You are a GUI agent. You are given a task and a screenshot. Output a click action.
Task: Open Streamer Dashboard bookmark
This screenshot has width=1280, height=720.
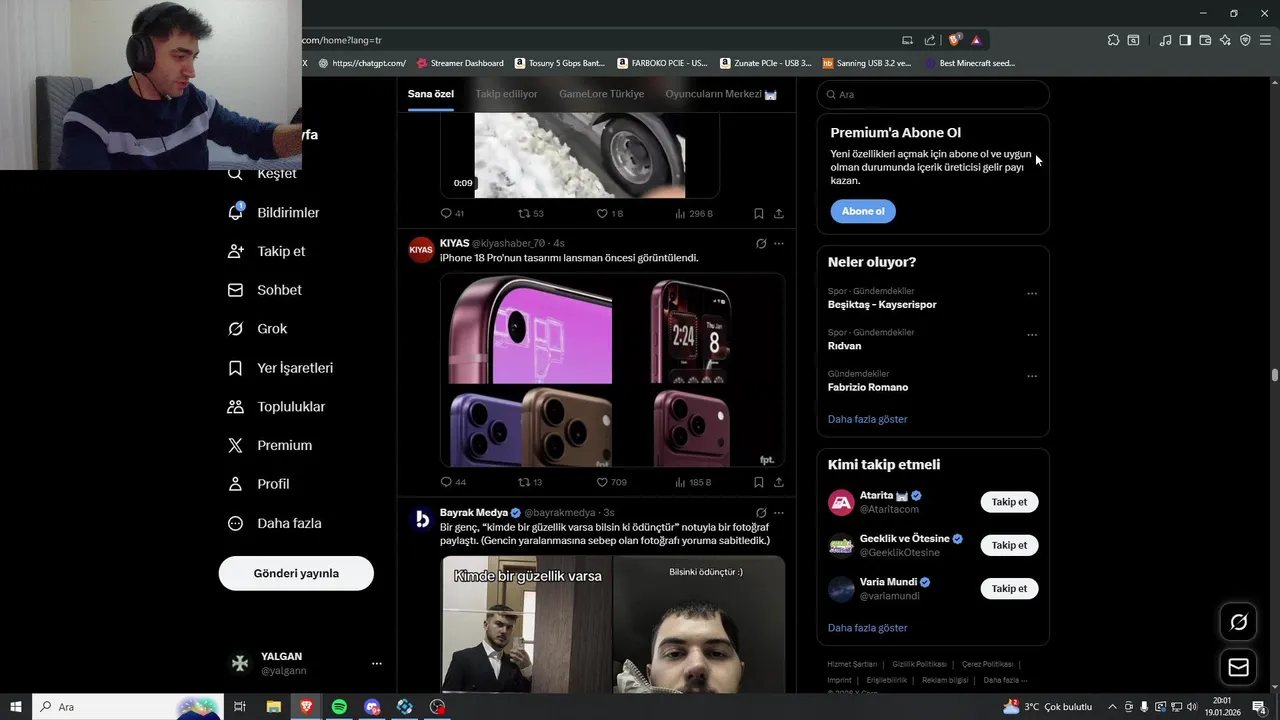460,63
